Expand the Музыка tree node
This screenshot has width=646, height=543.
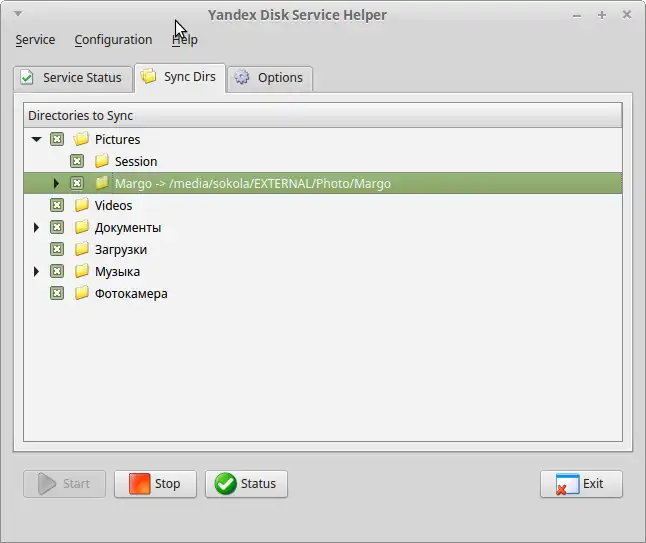click(36, 271)
